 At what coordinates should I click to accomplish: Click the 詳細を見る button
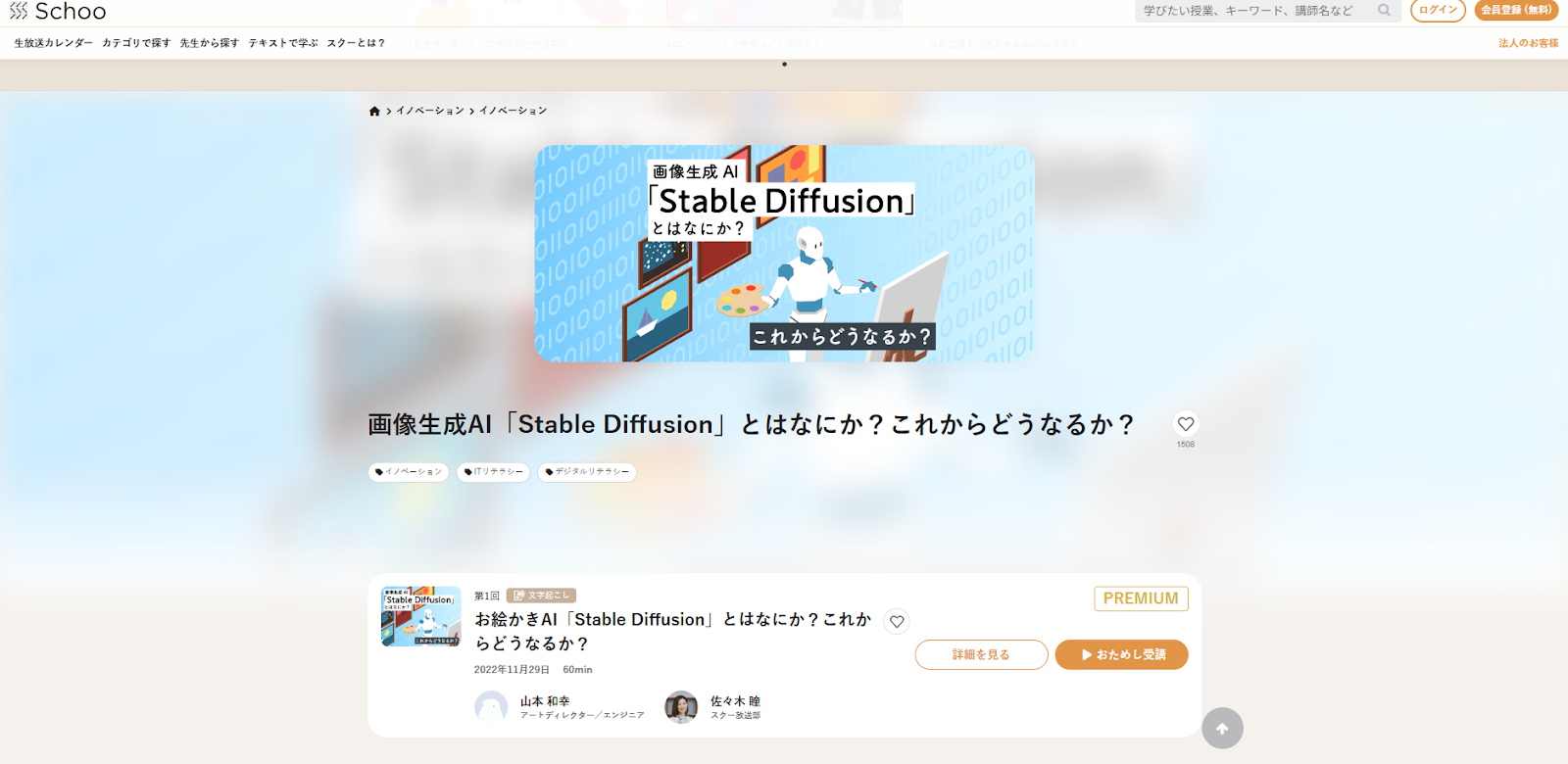pos(981,655)
